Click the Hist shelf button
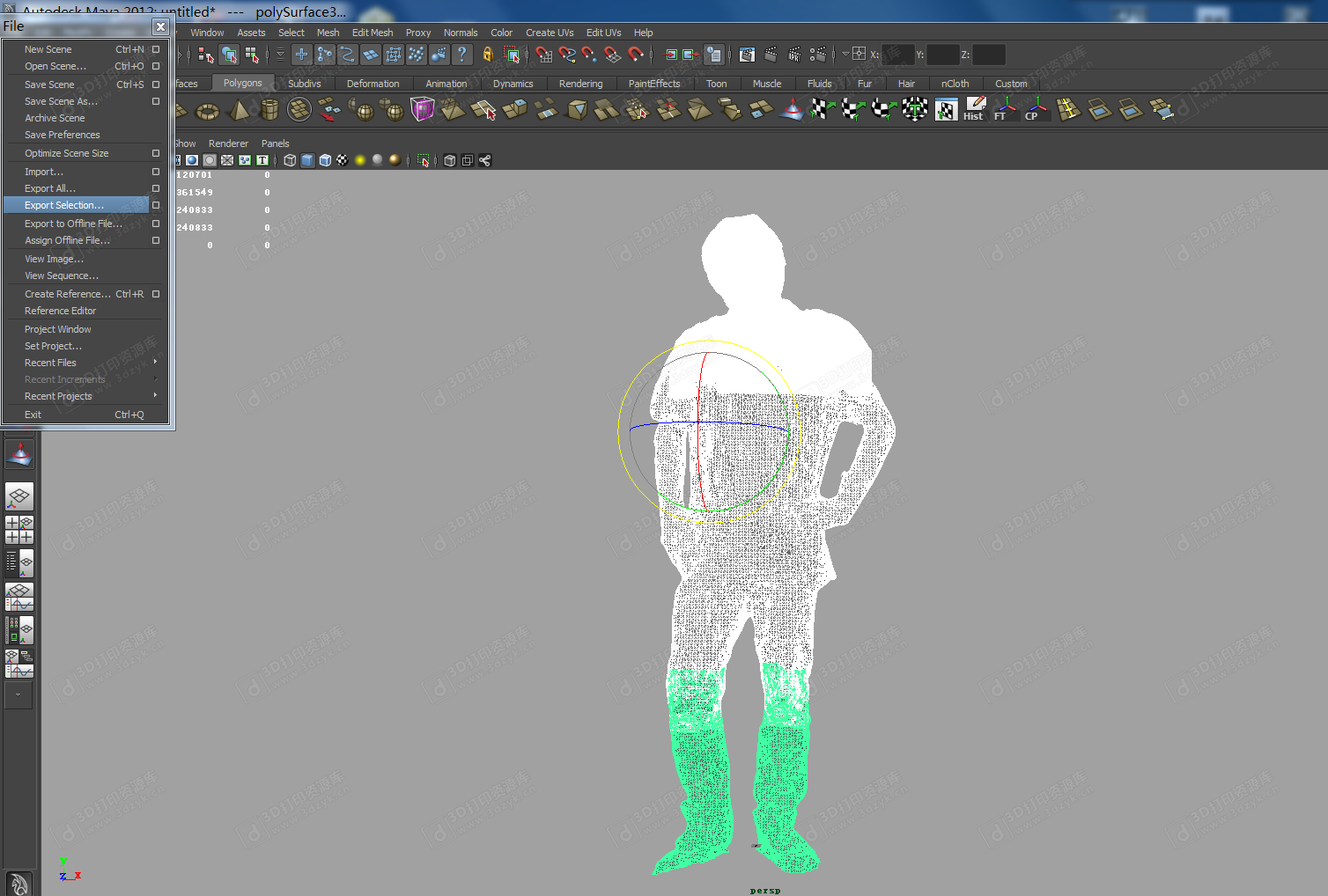Image resolution: width=1328 pixels, height=896 pixels. (973, 110)
